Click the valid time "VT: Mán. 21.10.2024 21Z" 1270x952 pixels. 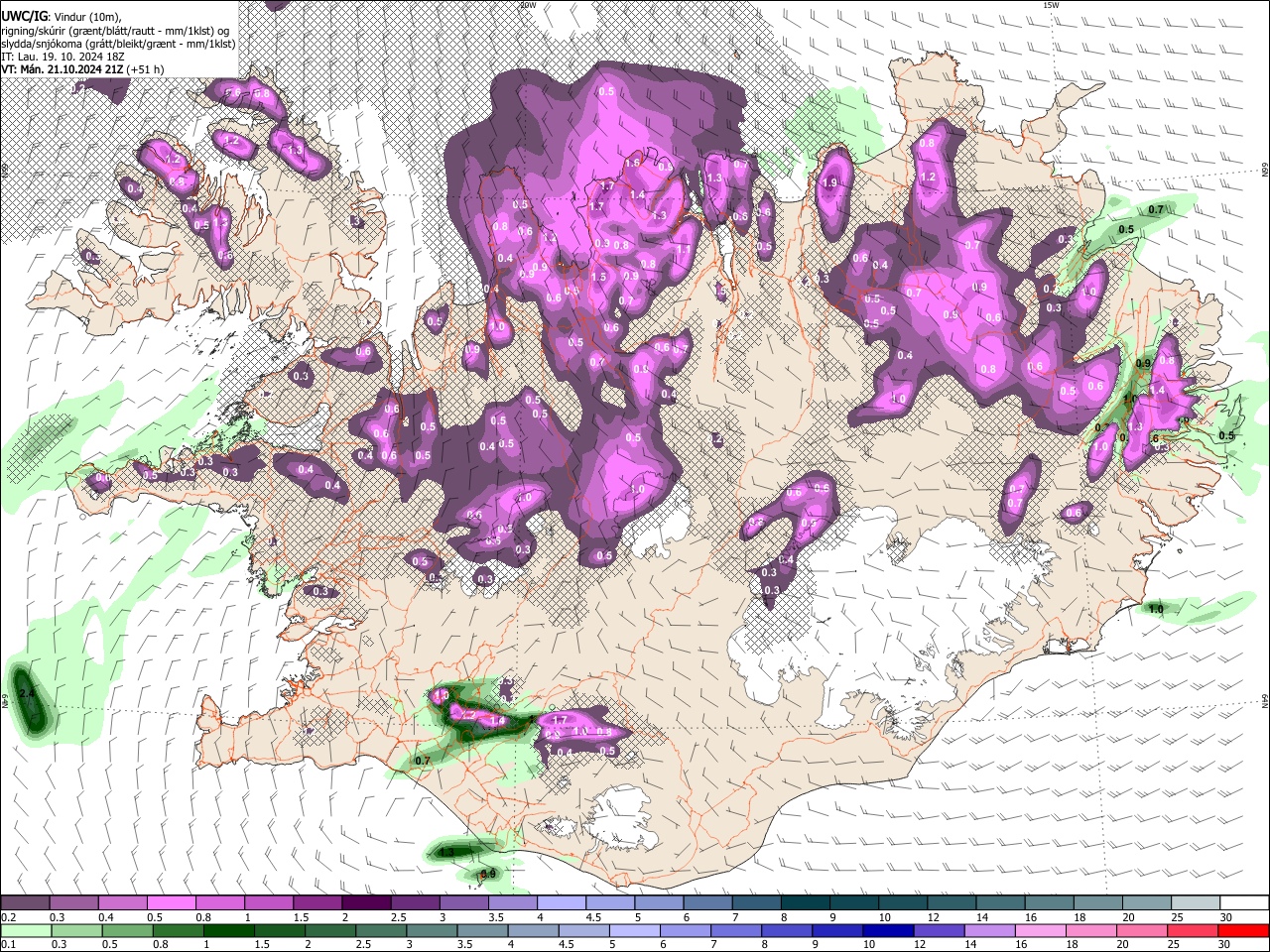[63, 69]
